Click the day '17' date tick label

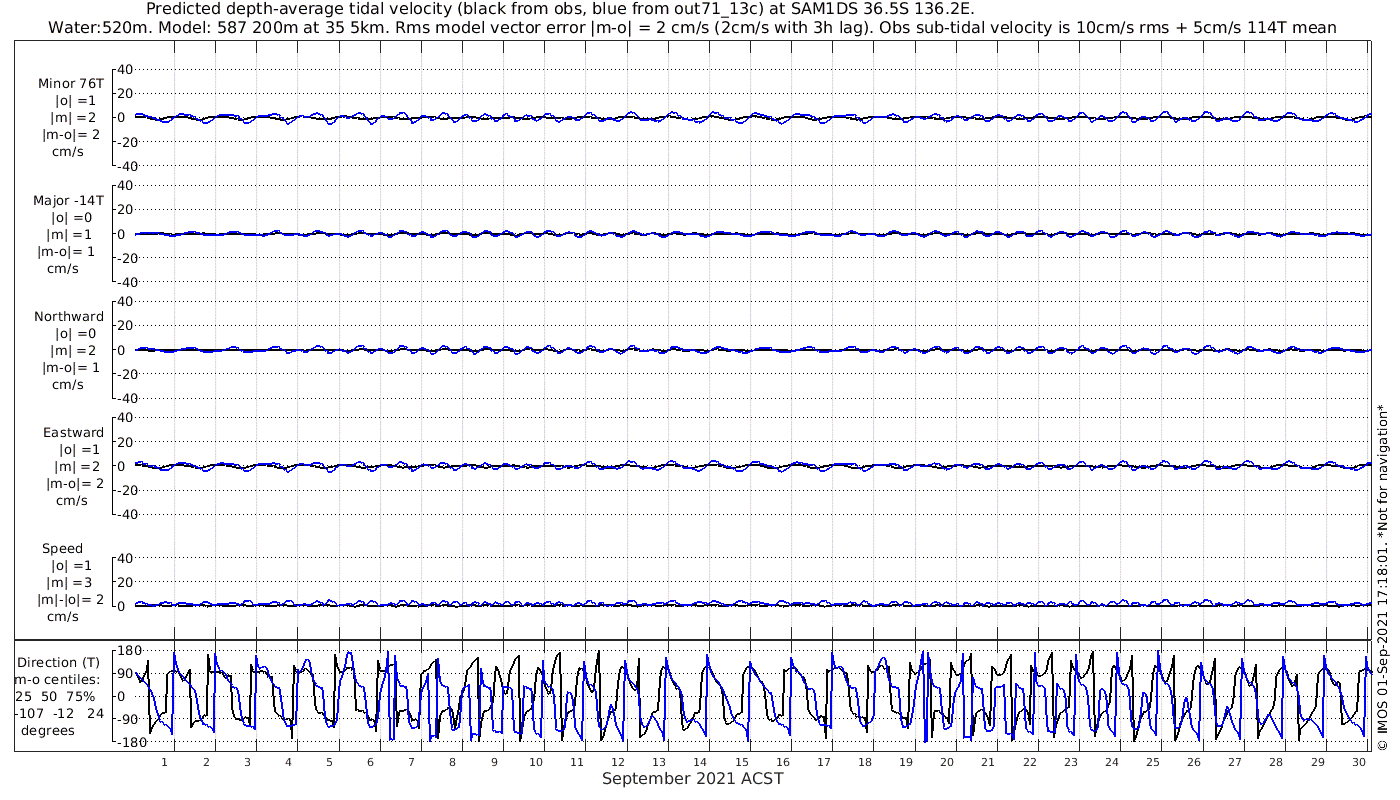pos(824,762)
